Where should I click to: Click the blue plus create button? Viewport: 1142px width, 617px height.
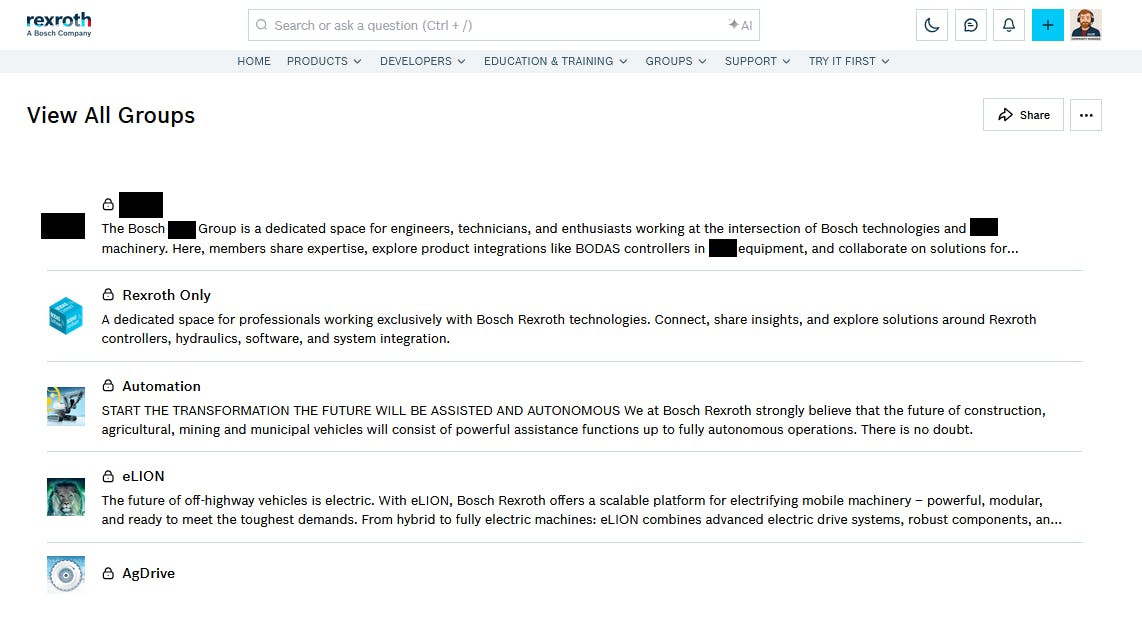tap(1047, 25)
